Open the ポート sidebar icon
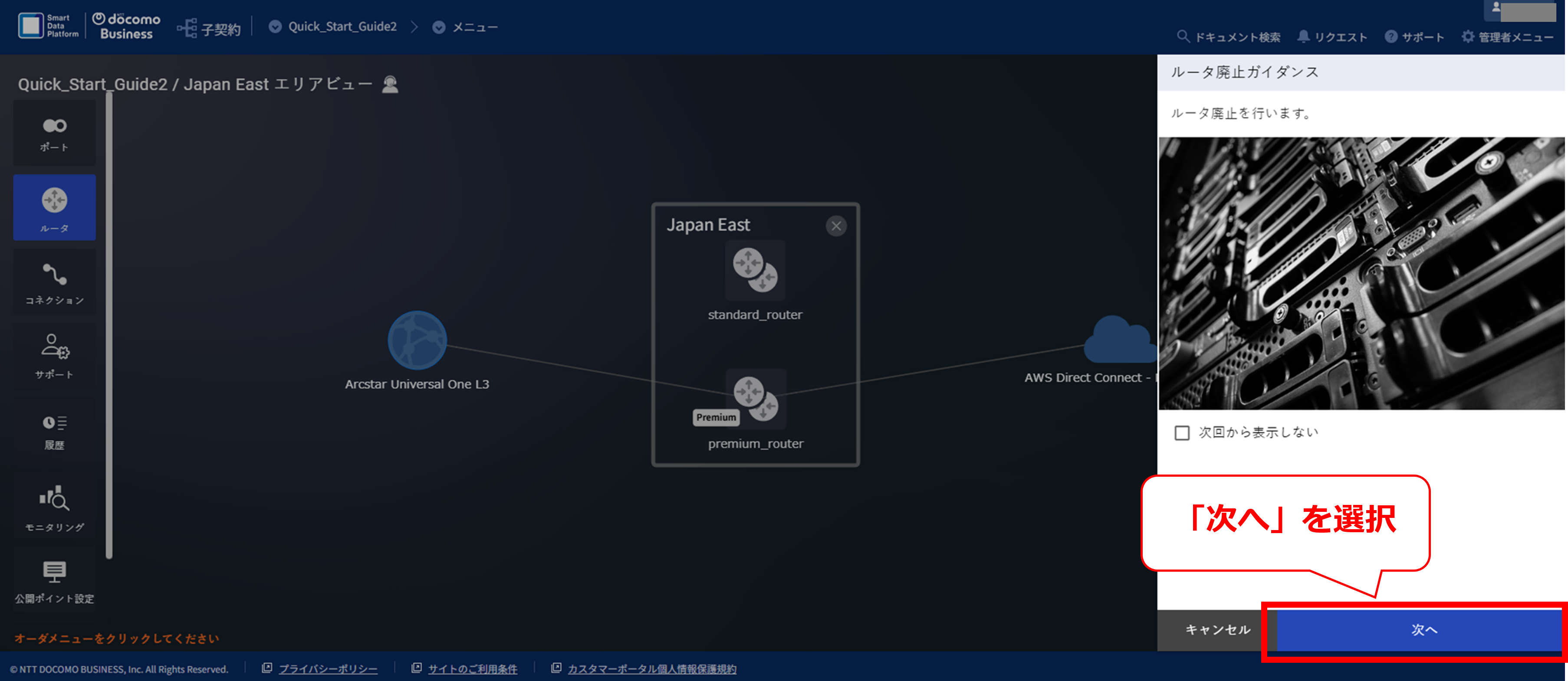This screenshot has width=1568, height=681. [x=54, y=134]
